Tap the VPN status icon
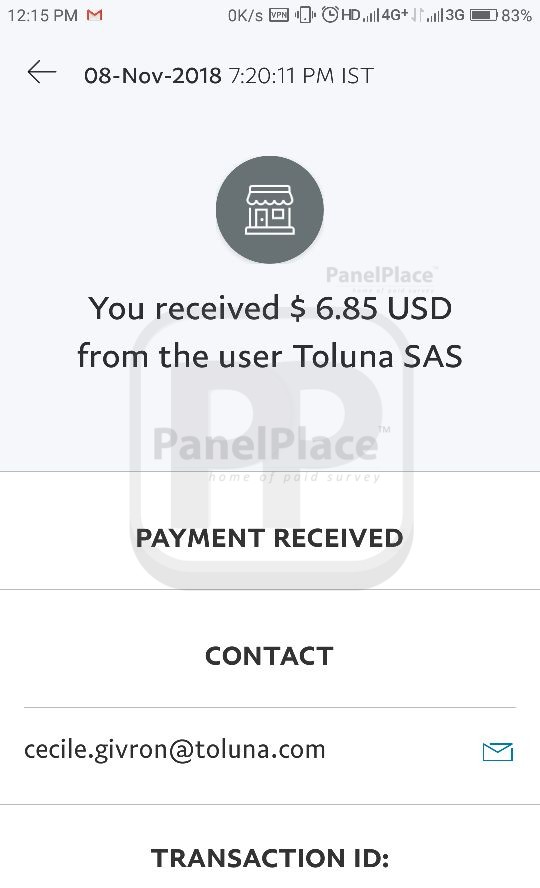This screenshot has width=540, height=888. 278,15
